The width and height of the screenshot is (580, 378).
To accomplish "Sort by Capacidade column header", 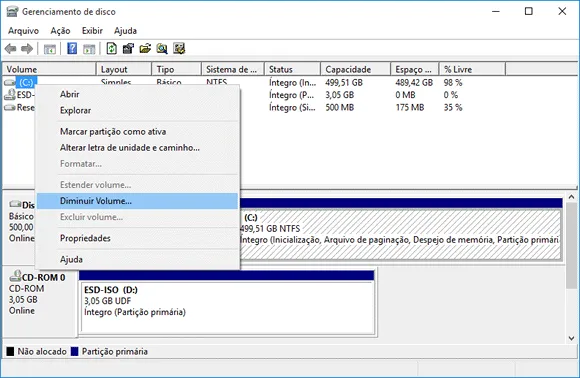I will point(355,69).
